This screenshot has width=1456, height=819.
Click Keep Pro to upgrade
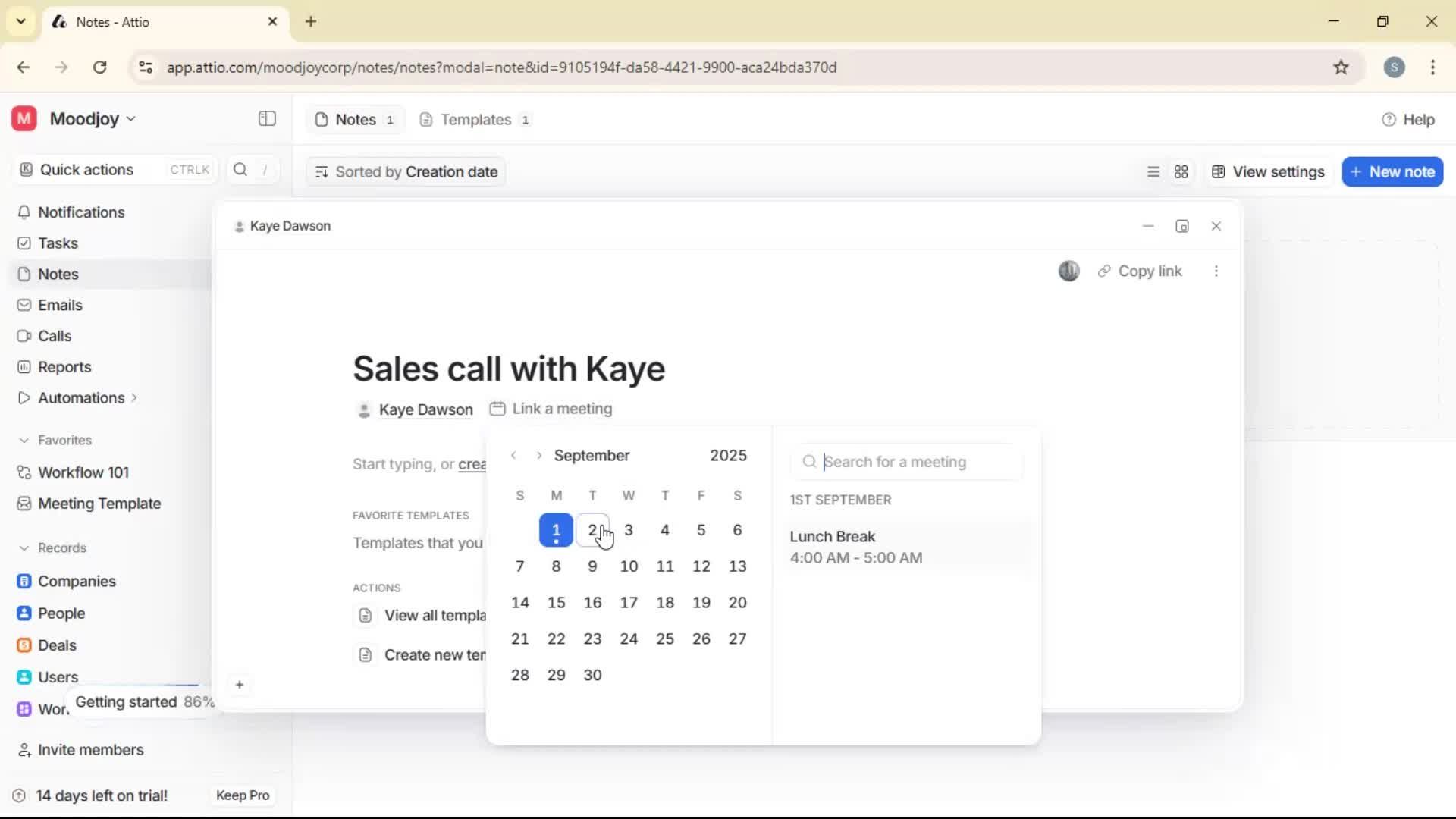tap(242, 795)
